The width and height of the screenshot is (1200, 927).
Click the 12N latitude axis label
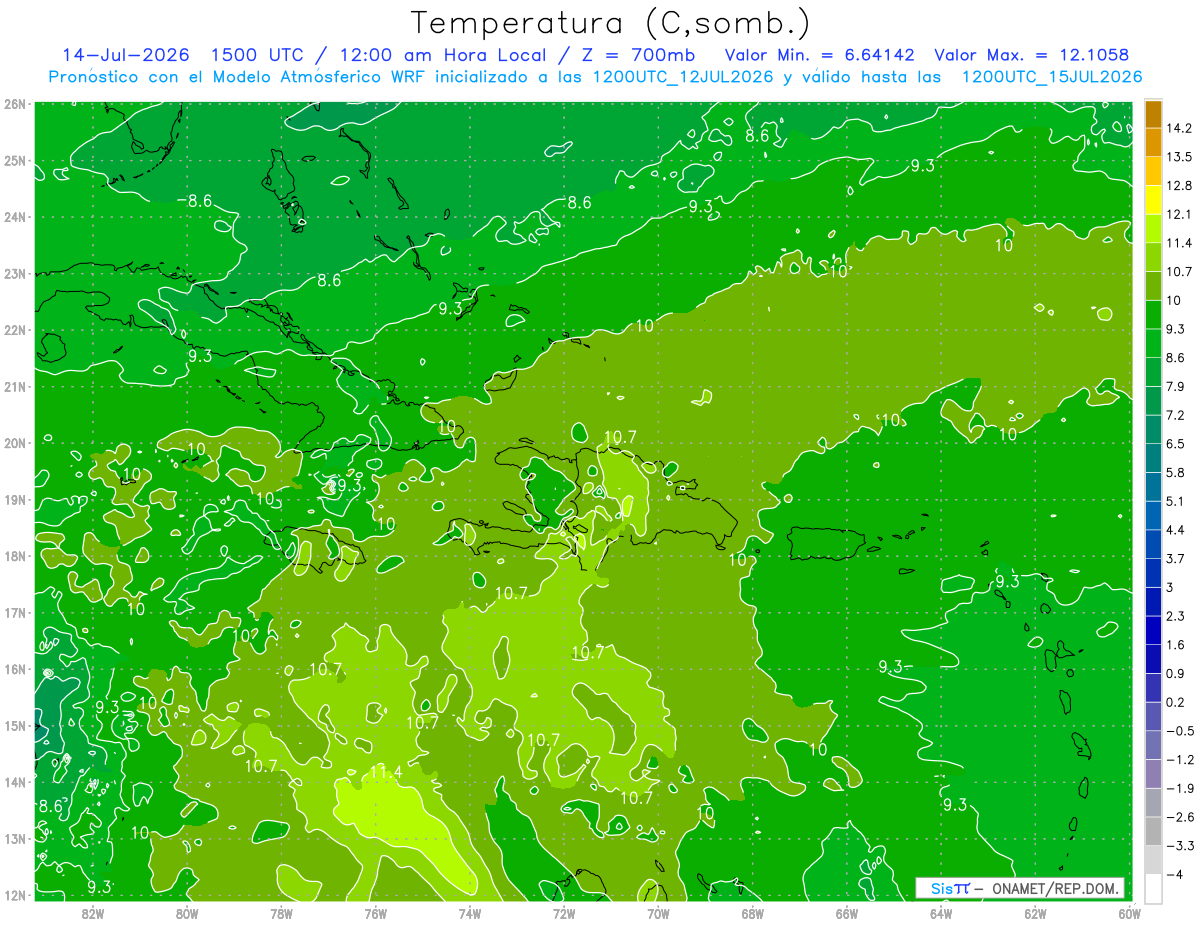(15, 895)
